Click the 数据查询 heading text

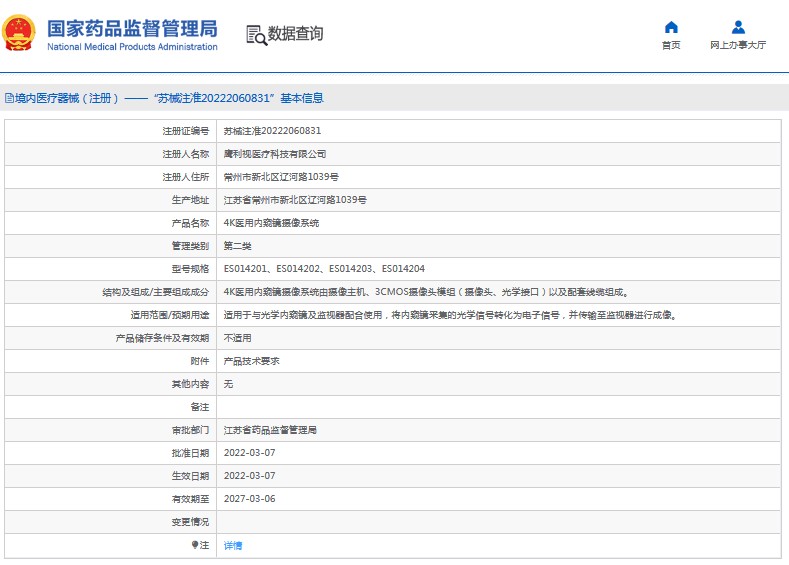point(296,34)
